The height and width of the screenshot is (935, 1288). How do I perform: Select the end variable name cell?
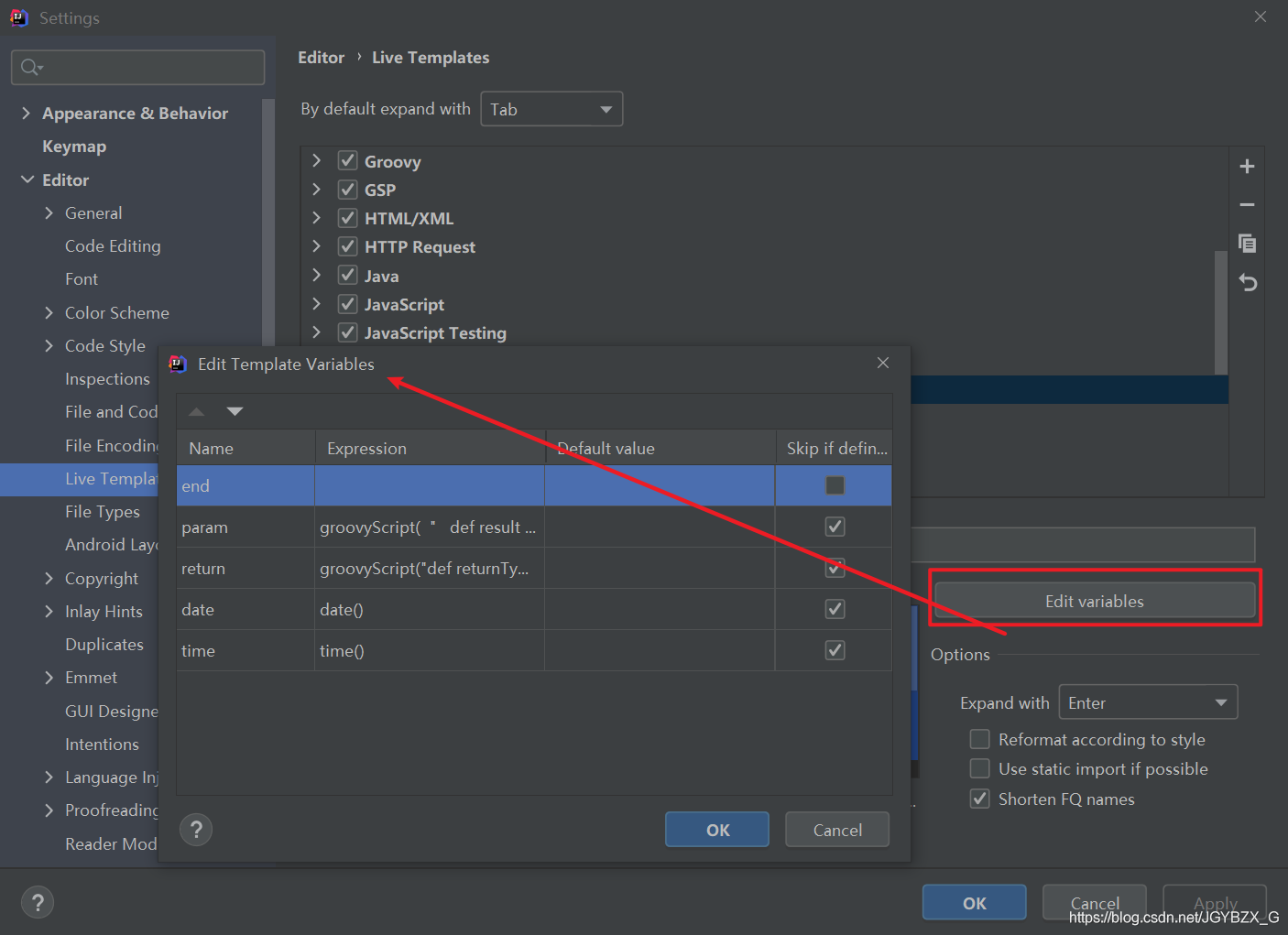(x=246, y=485)
